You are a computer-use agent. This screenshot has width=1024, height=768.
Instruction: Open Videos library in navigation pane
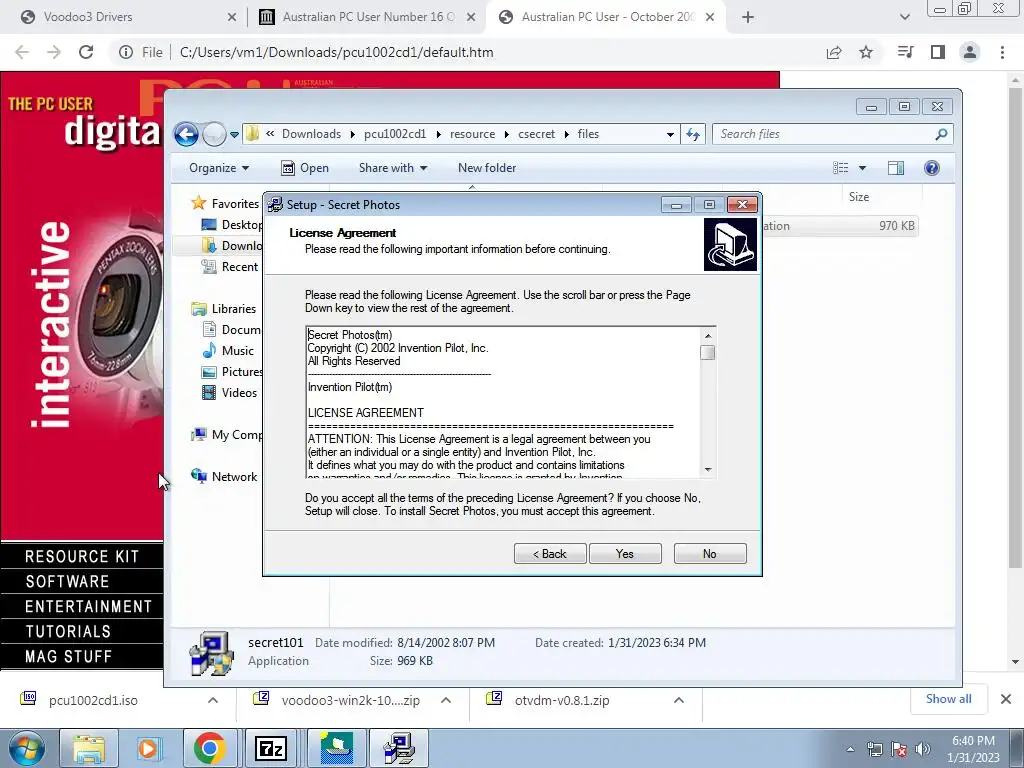point(230,392)
